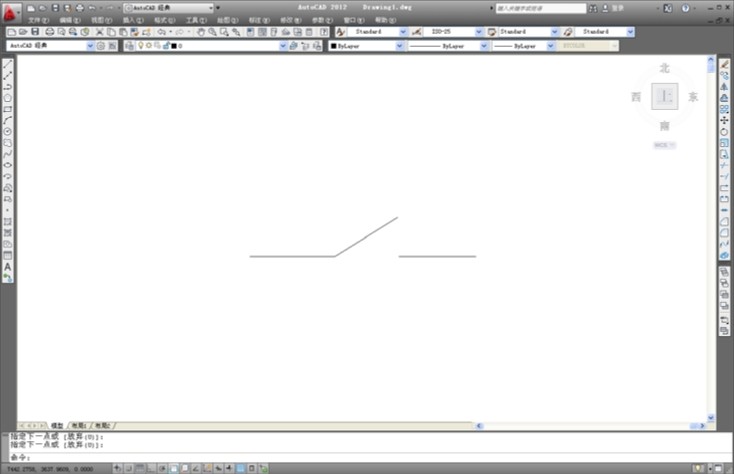734x474 pixels.
Task: Select the Rectangle drawing tool
Action: tap(8, 109)
